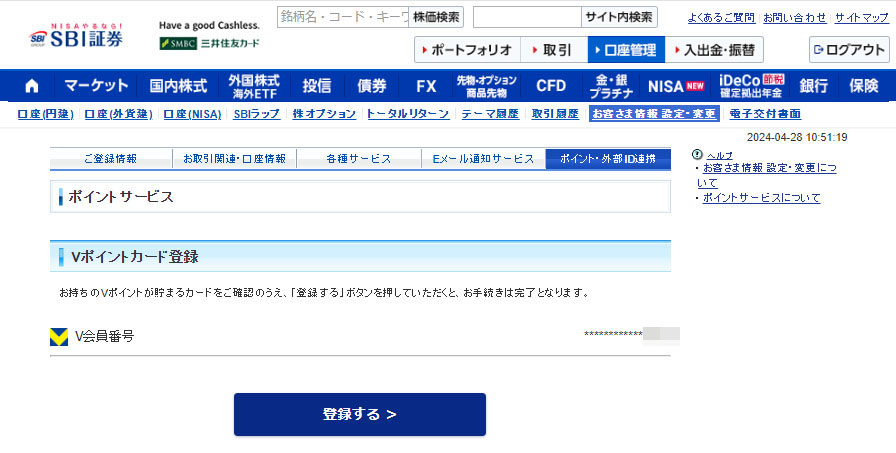Open the home icon in navigation bar
The height and width of the screenshot is (453, 896).
32,86
